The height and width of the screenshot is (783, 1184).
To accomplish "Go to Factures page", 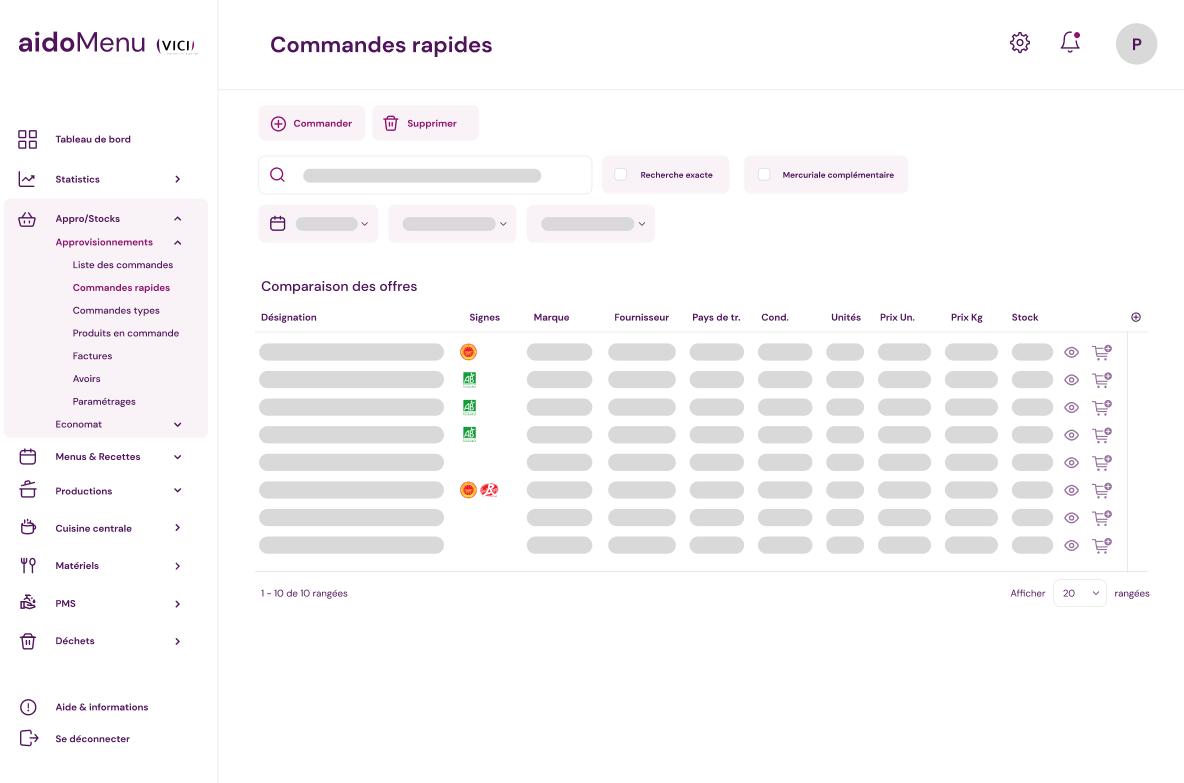I will (92, 356).
